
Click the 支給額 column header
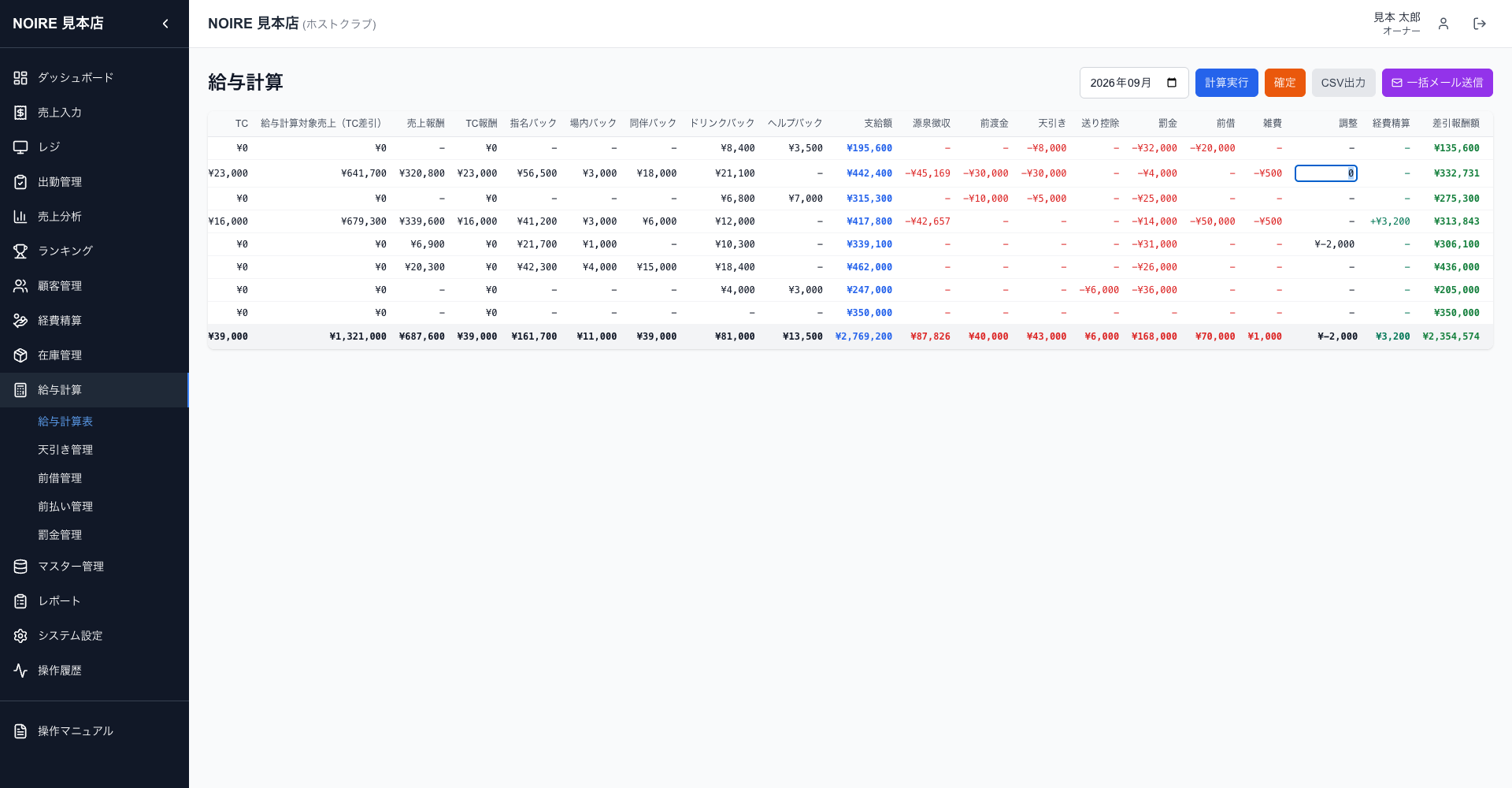877,124
